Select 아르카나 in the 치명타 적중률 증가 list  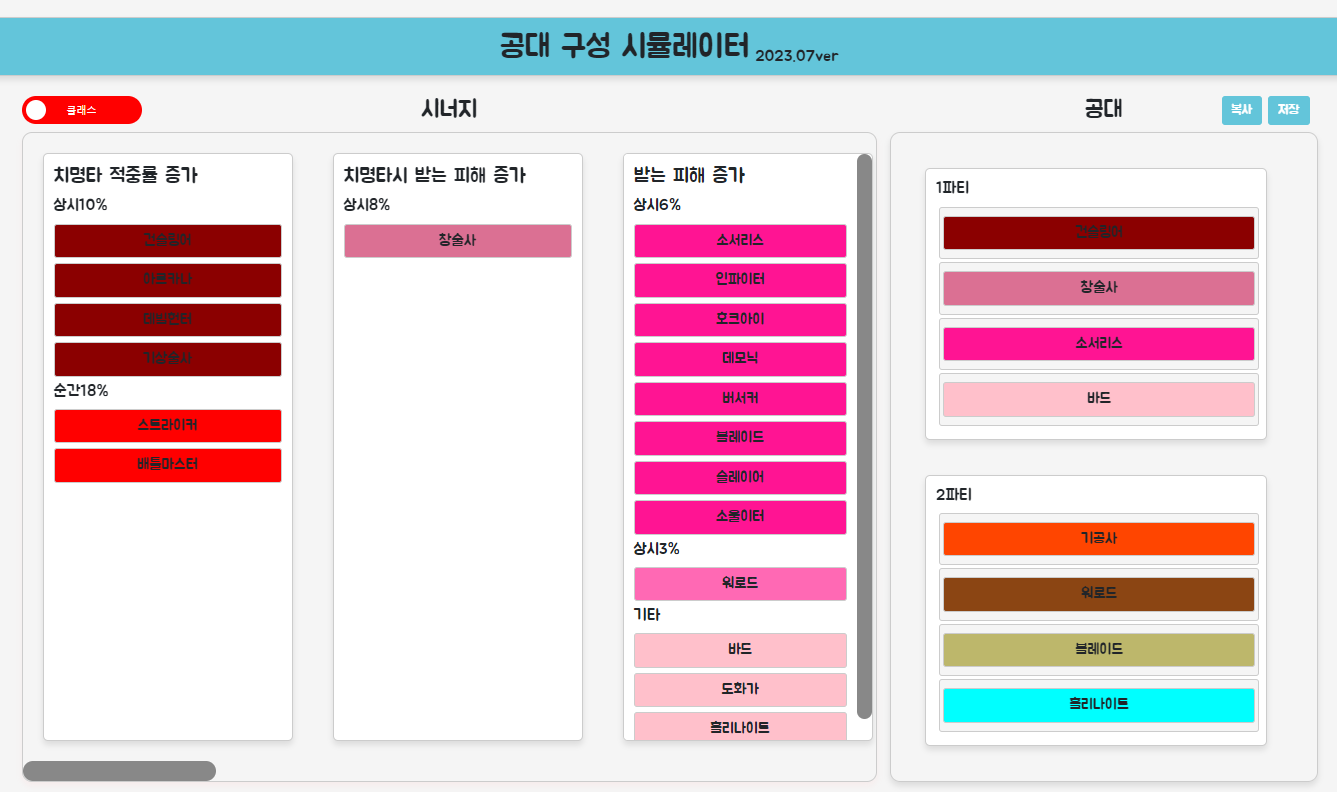168,280
